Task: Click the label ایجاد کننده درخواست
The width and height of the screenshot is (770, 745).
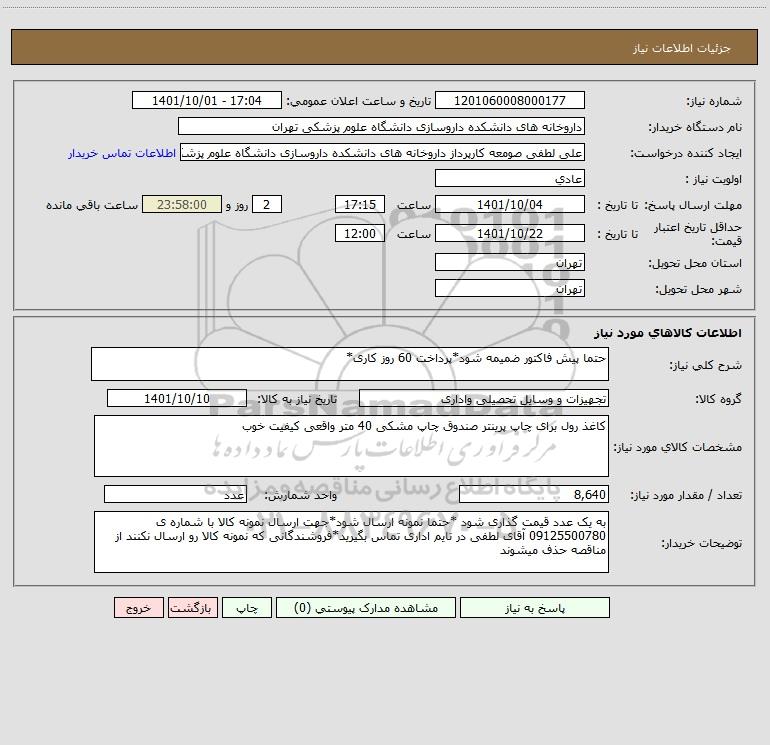Action: 686,153
